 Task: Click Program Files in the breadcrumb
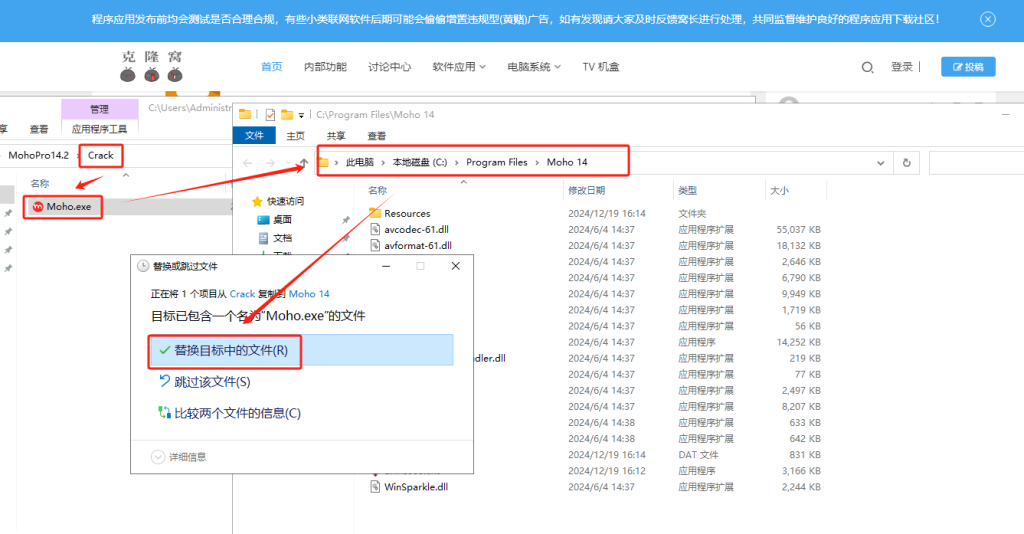[x=496, y=162]
